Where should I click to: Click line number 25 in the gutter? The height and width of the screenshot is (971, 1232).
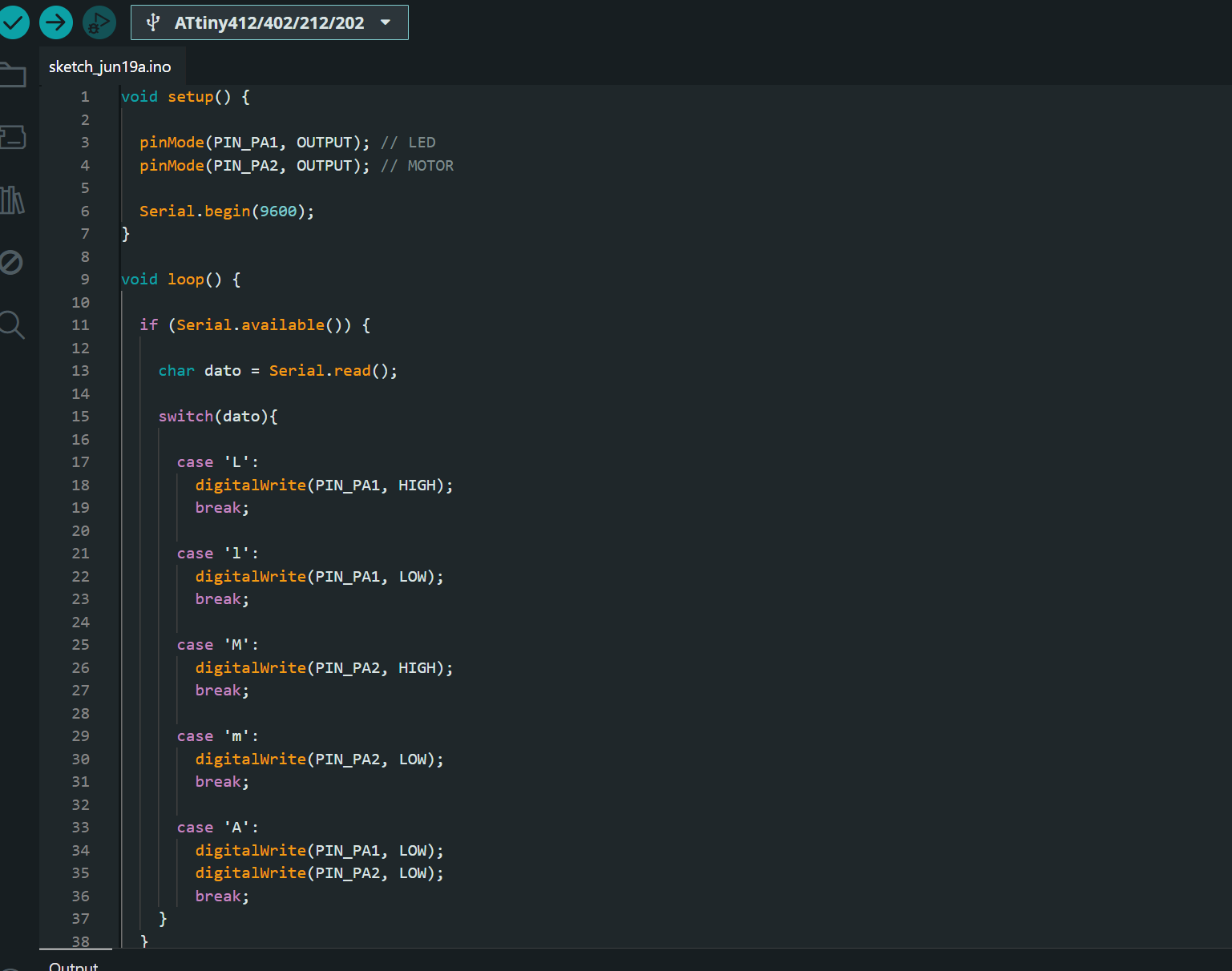pyautogui.click(x=81, y=645)
